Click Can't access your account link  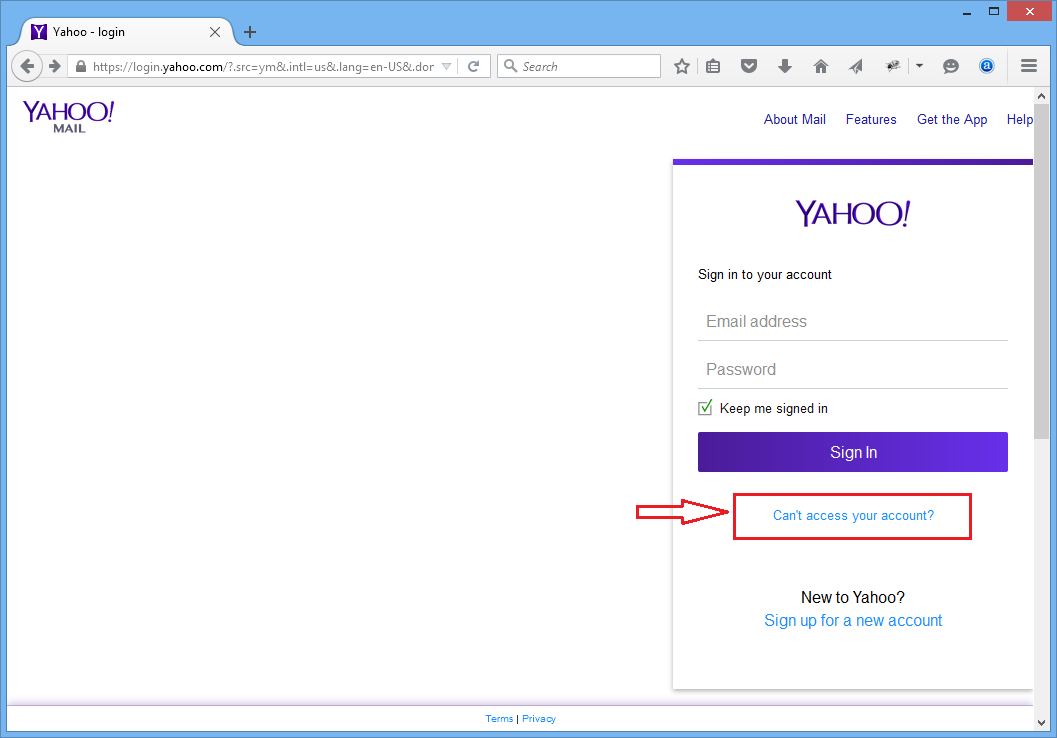pos(852,516)
